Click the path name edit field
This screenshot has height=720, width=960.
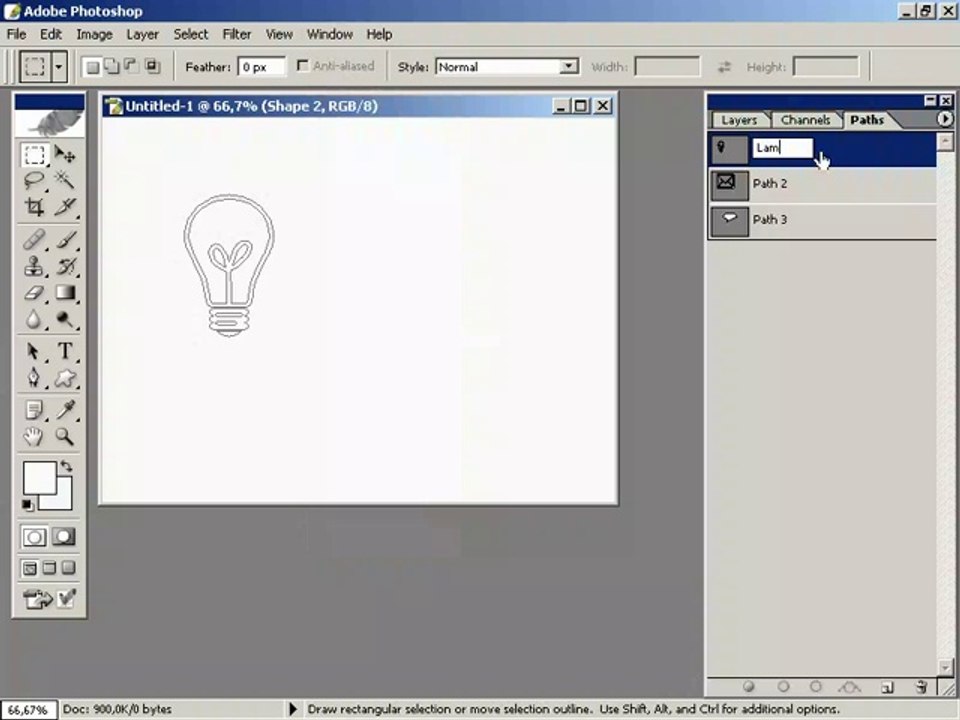(x=782, y=148)
